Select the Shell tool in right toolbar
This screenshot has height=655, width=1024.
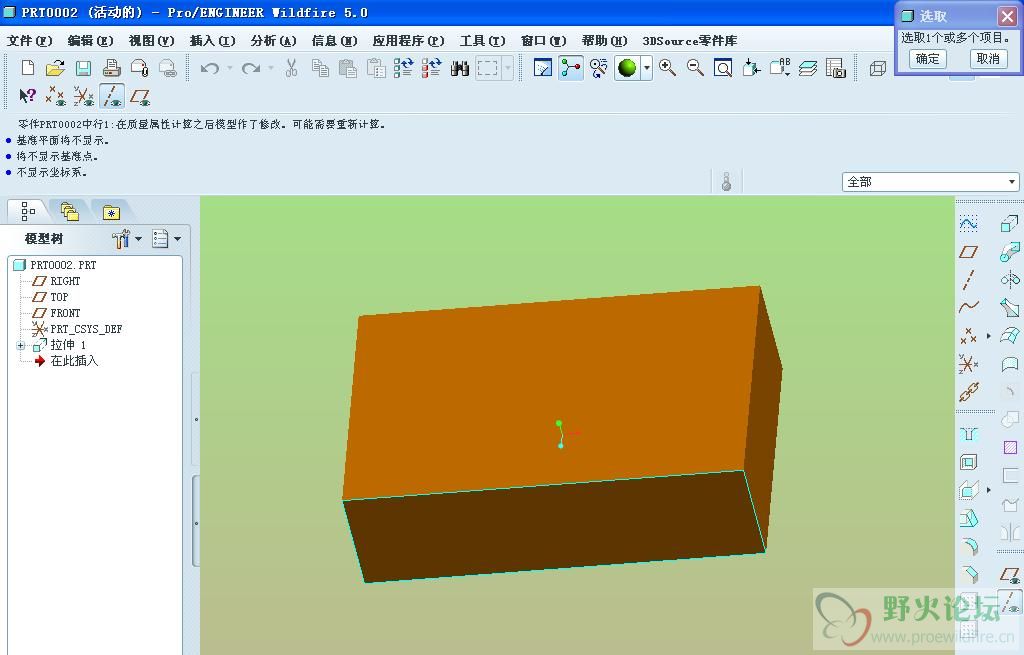point(968,462)
